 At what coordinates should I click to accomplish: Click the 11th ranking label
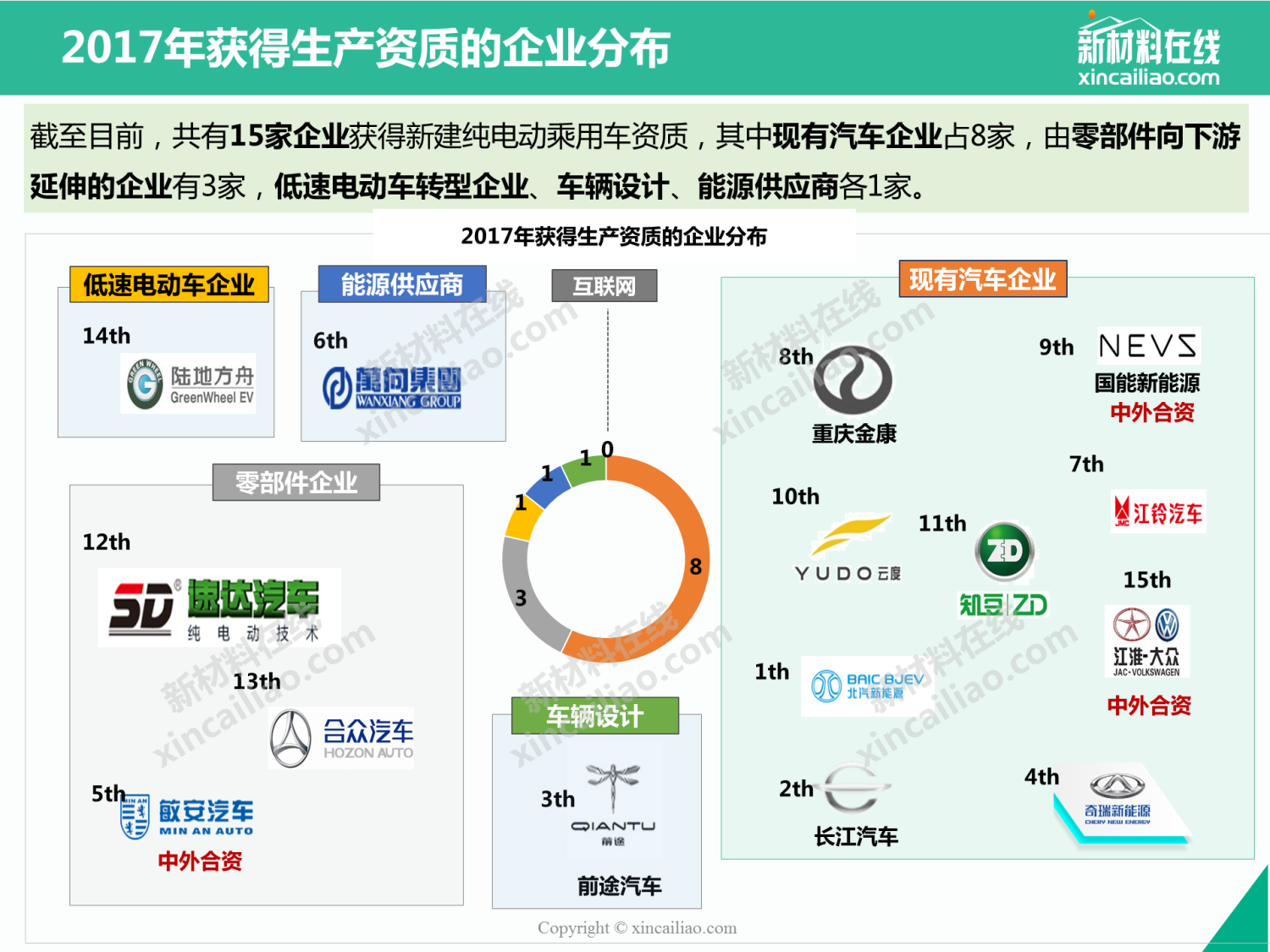pyautogui.click(x=942, y=523)
